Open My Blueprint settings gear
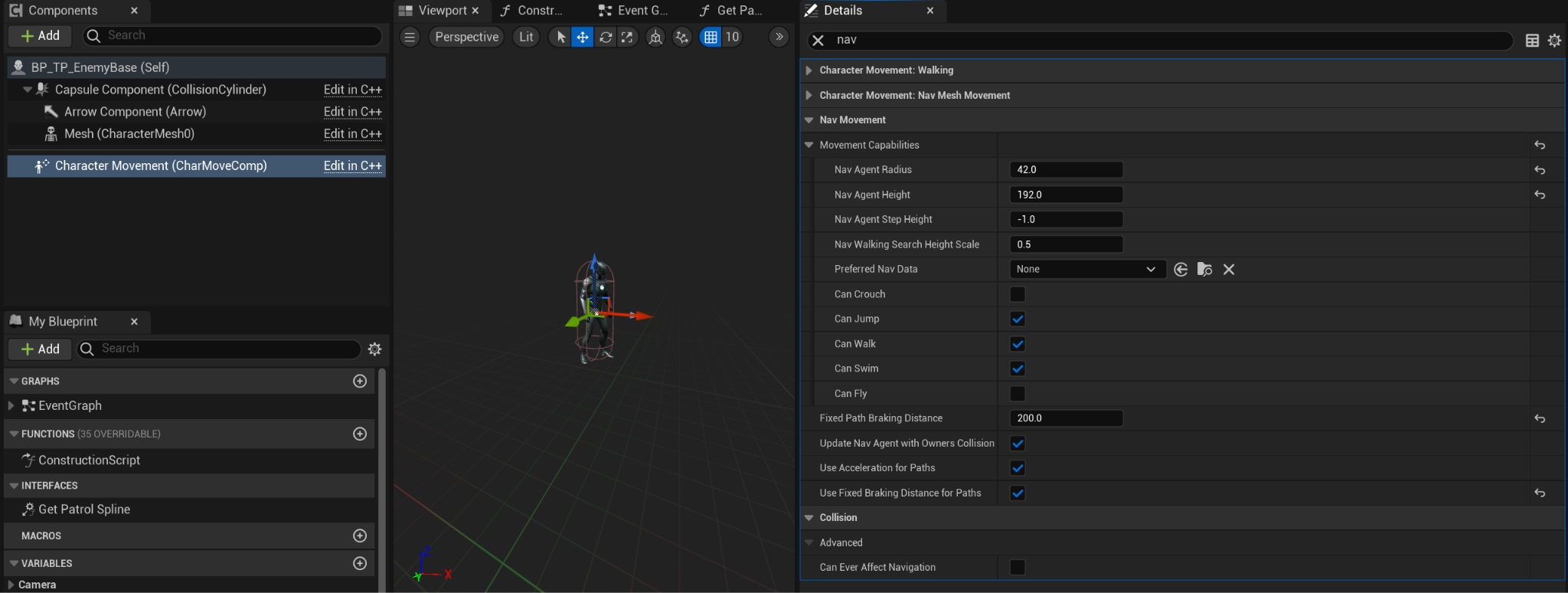The image size is (1568, 593). pyautogui.click(x=374, y=349)
